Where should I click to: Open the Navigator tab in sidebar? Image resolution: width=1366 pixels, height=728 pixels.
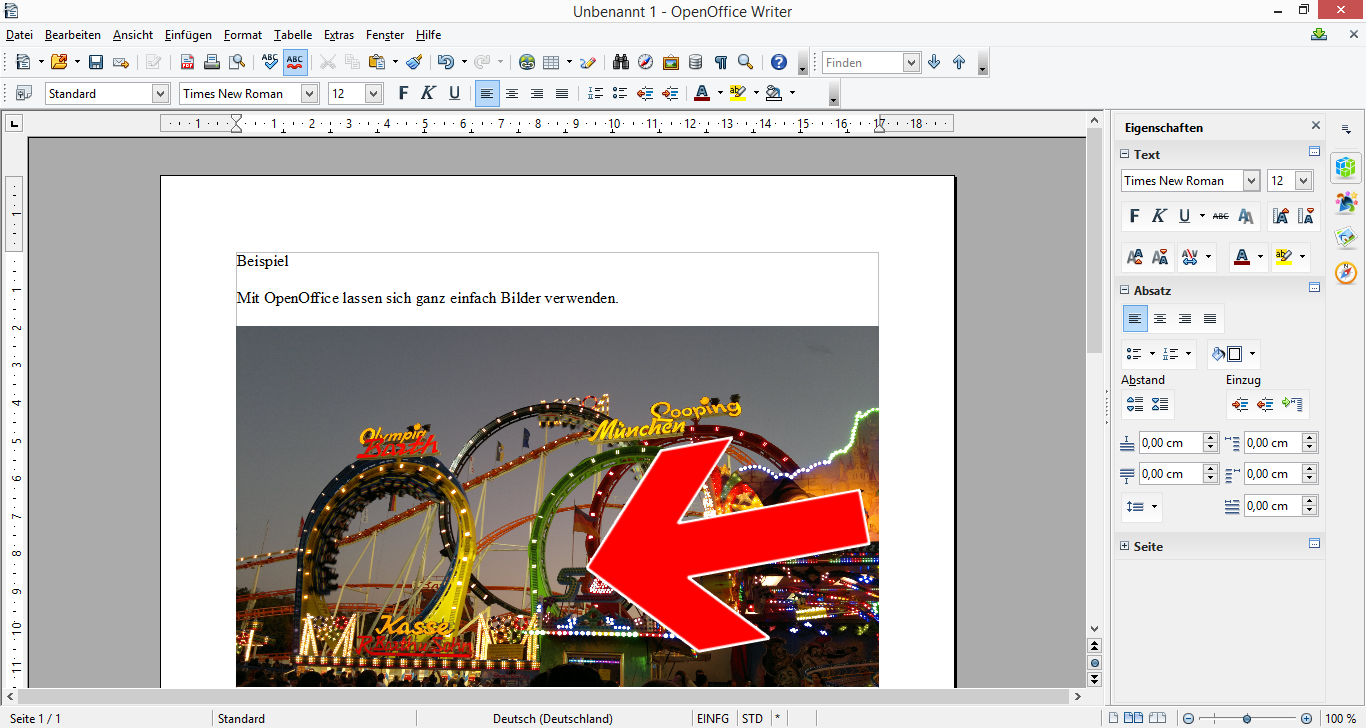click(1346, 273)
